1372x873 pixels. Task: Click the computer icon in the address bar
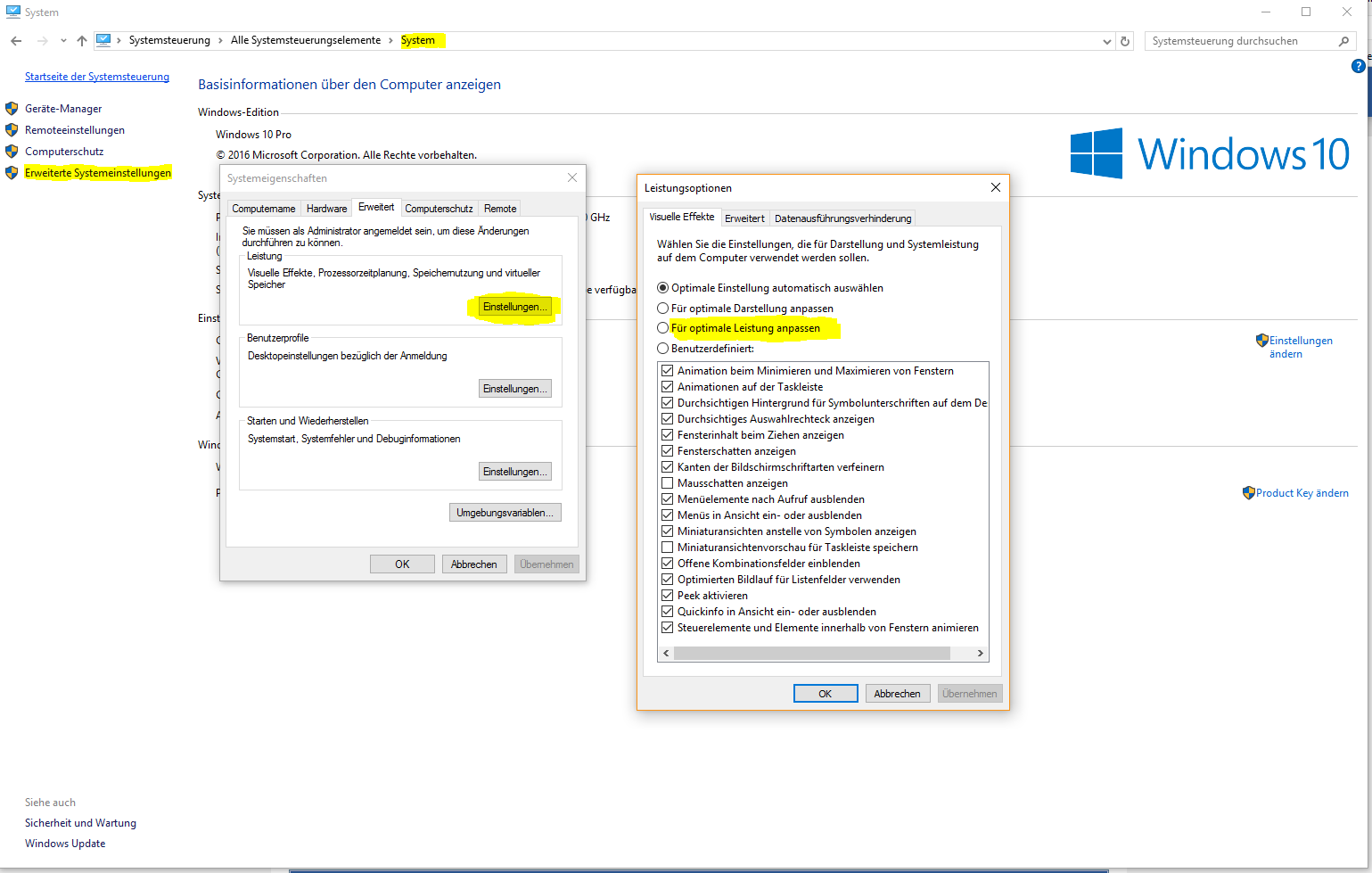(103, 40)
